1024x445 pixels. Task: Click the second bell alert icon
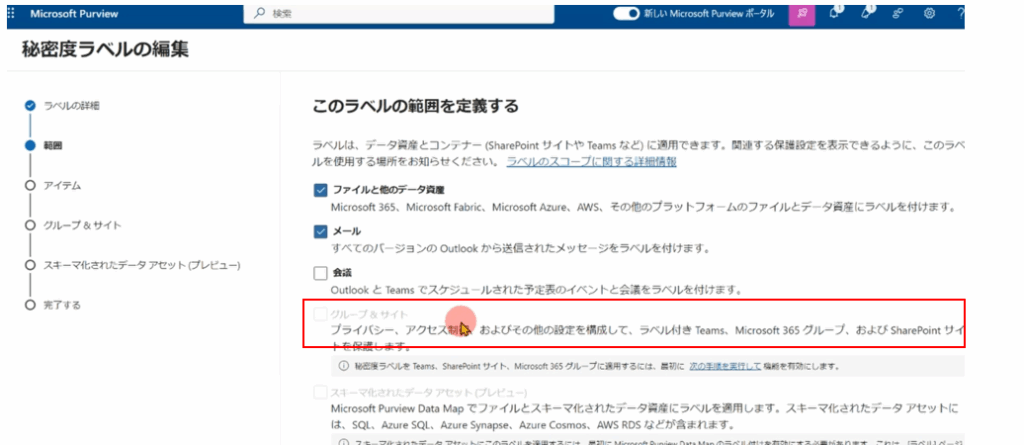pos(867,14)
